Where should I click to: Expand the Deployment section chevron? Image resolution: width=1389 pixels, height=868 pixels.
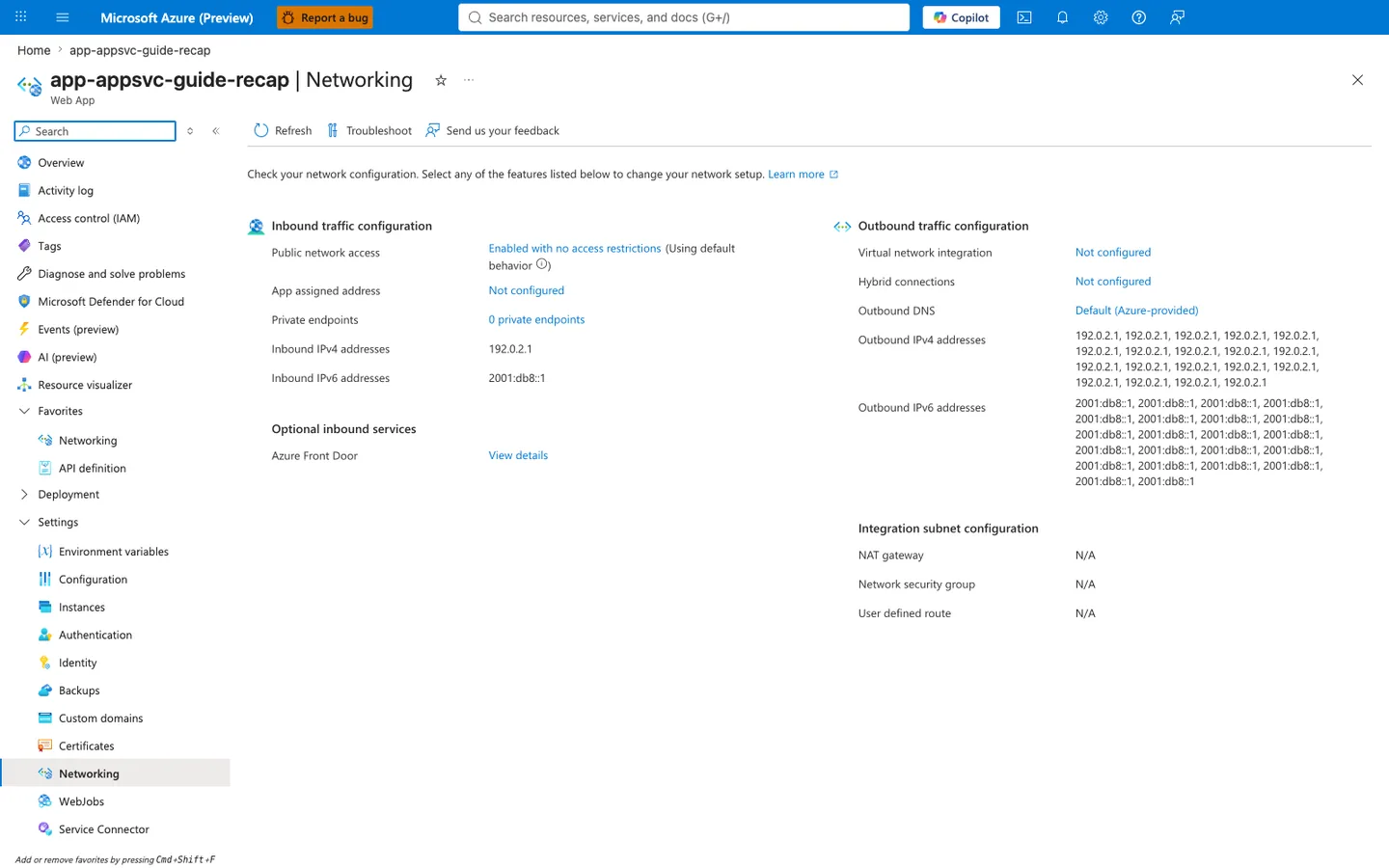coord(24,495)
